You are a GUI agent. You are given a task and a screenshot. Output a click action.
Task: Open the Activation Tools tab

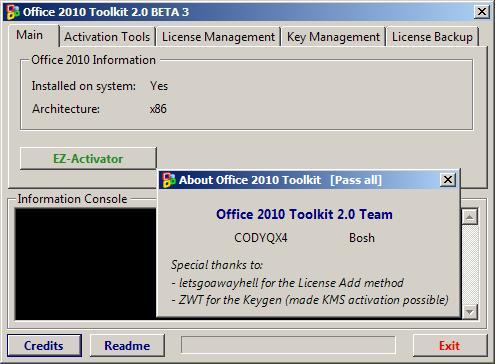click(107, 37)
